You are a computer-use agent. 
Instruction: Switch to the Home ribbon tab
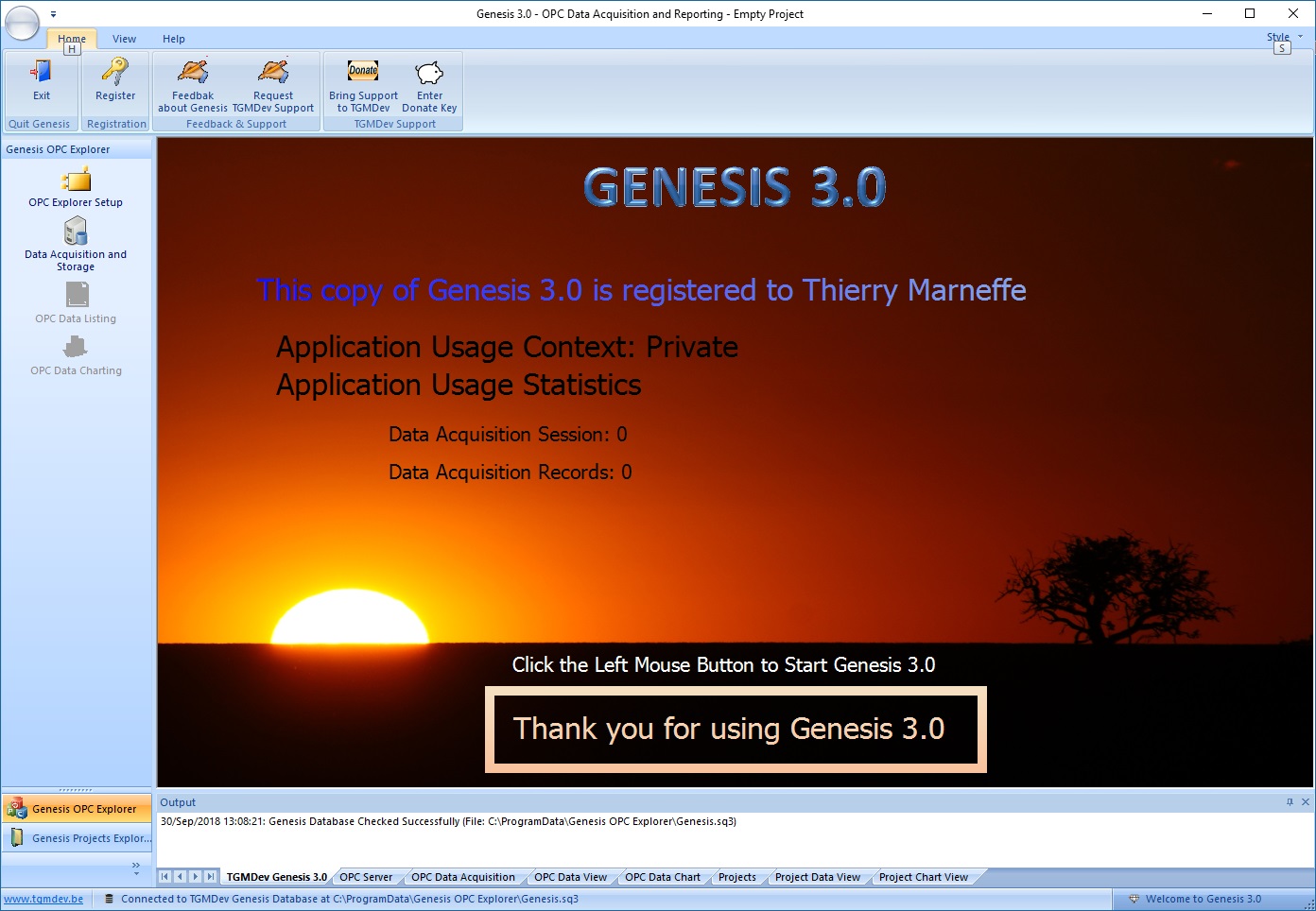point(72,39)
